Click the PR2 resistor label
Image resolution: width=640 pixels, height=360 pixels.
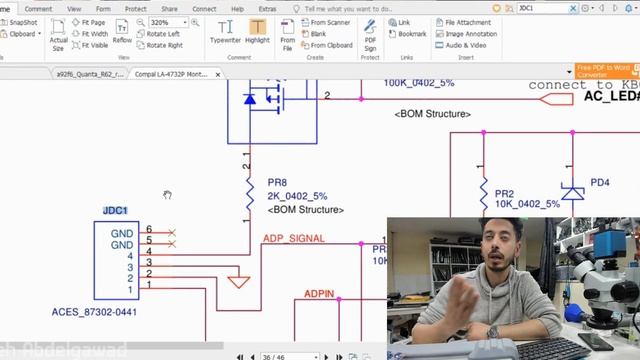(504, 193)
